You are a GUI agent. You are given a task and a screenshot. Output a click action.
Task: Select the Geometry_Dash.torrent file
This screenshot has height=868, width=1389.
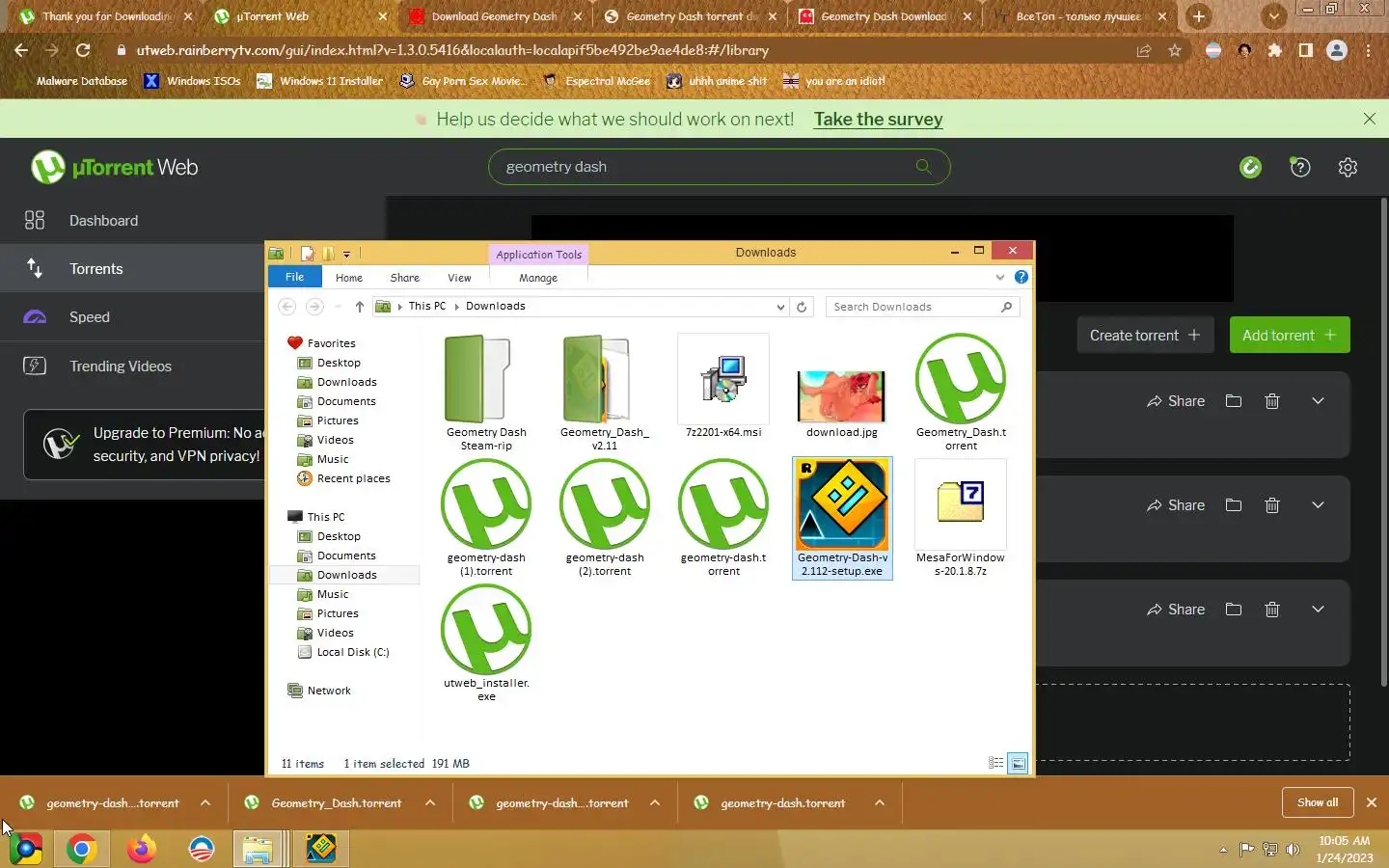[x=961, y=393]
